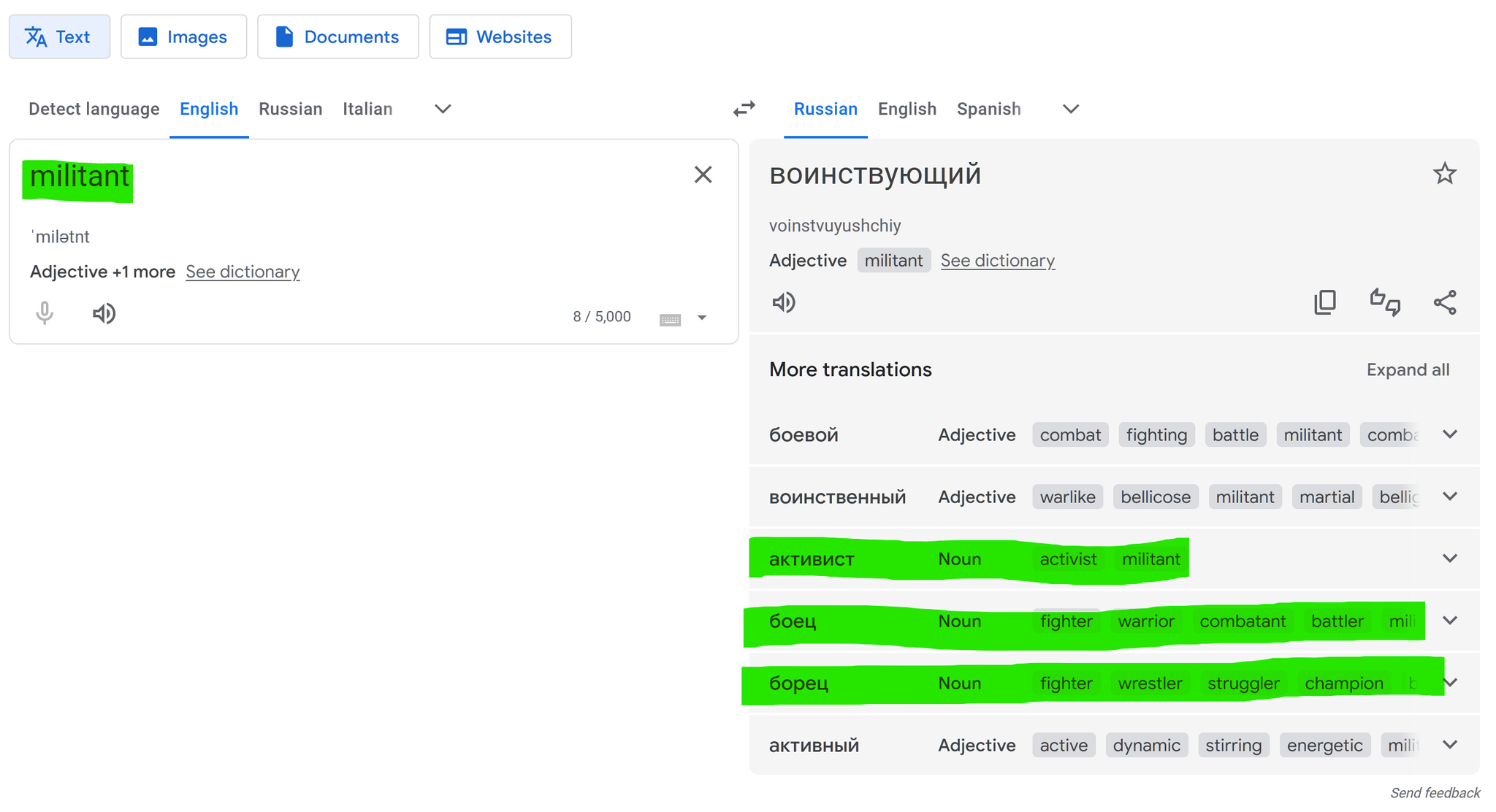Click the microphone voice input icon

[x=45, y=313]
